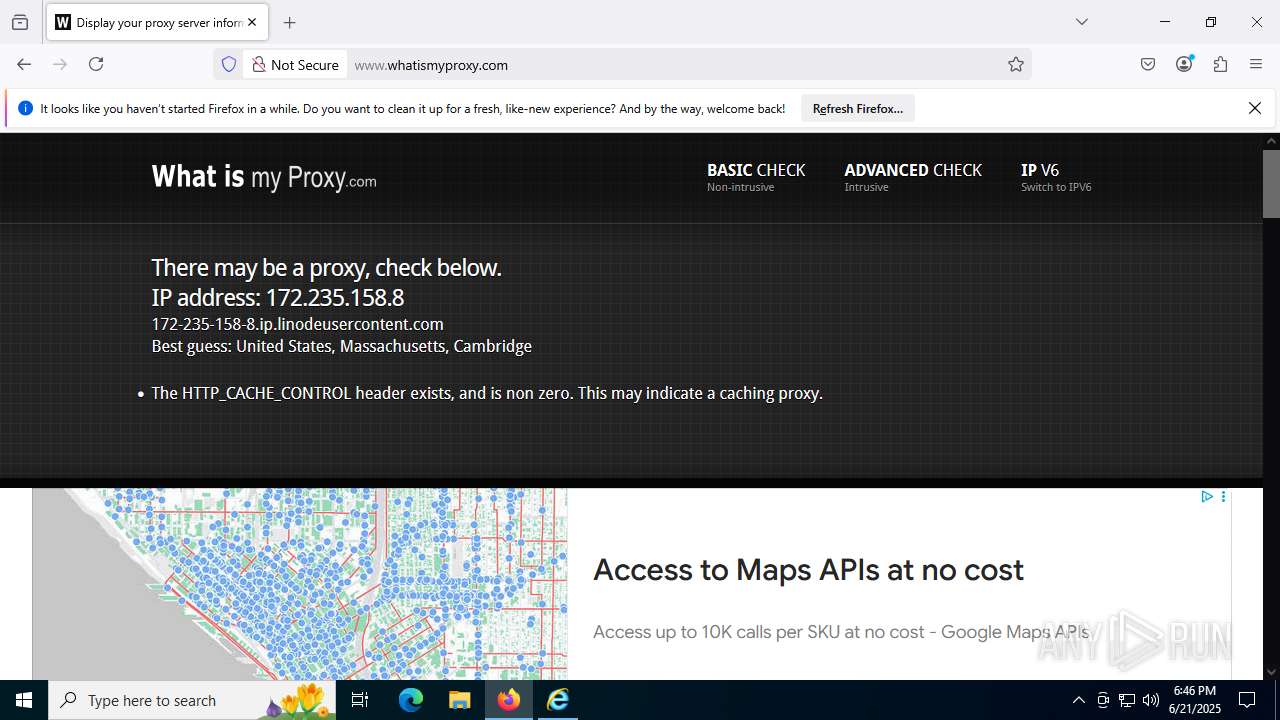
Task: Open network status tray icon
Action: tap(1127, 700)
